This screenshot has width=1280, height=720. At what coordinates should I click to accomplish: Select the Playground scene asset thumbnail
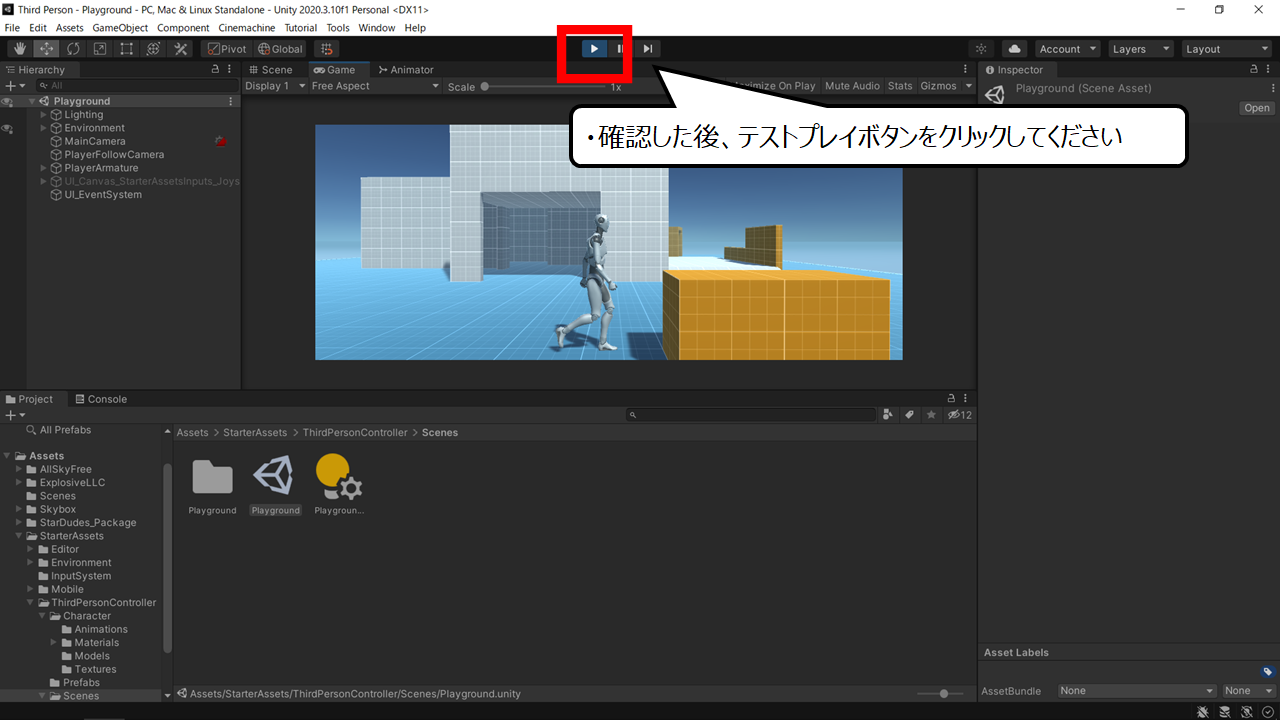point(274,474)
